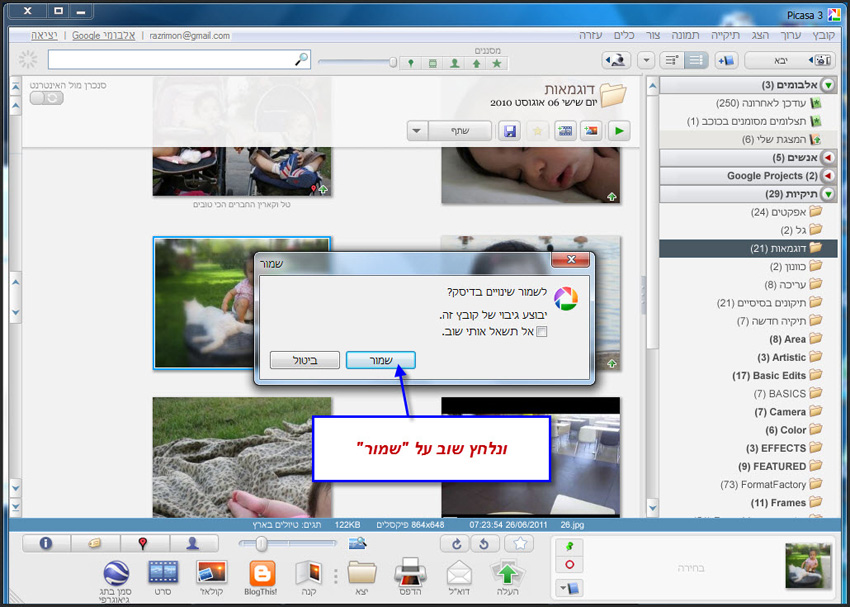
Task: Switch to tree folder view
Action: [672, 60]
